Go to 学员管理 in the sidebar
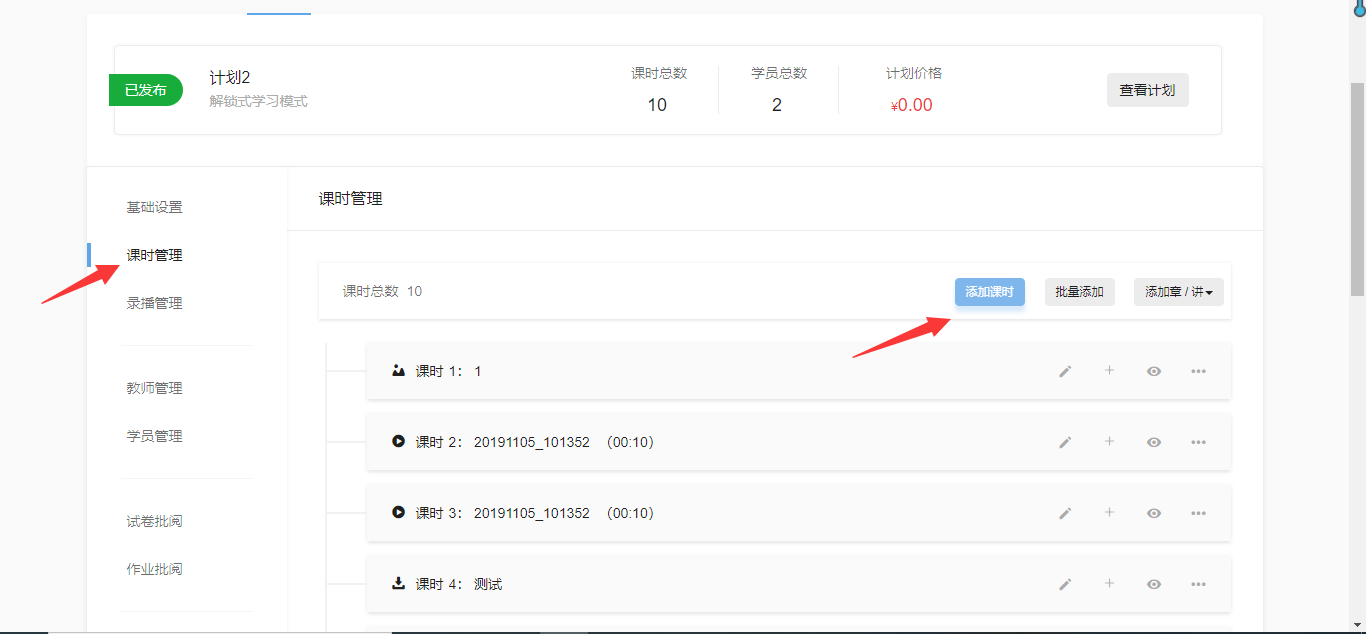 [154, 436]
